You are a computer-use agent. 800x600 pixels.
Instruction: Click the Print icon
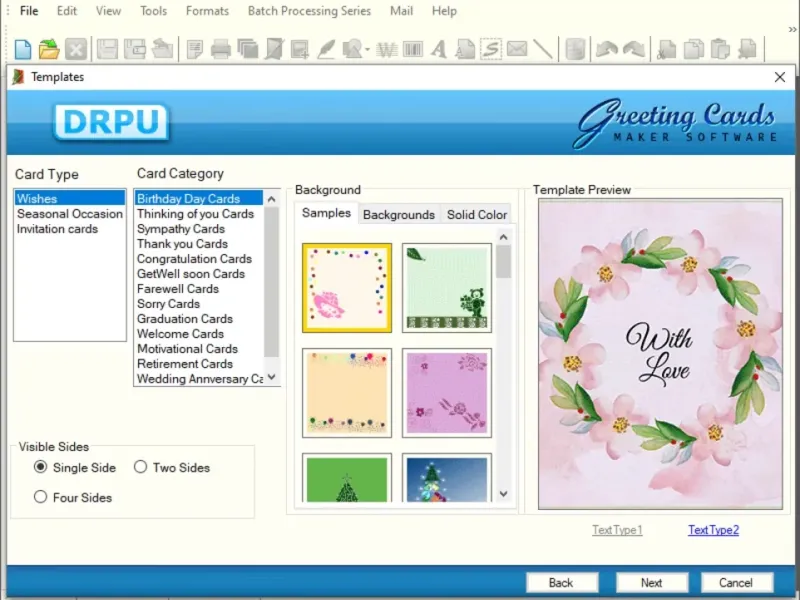coord(221,49)
